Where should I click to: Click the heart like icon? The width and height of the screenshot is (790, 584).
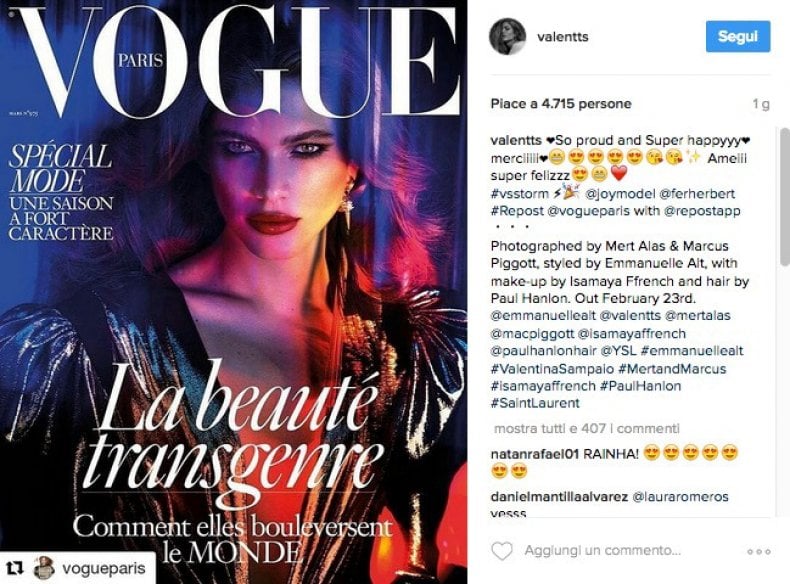point(502,551)
